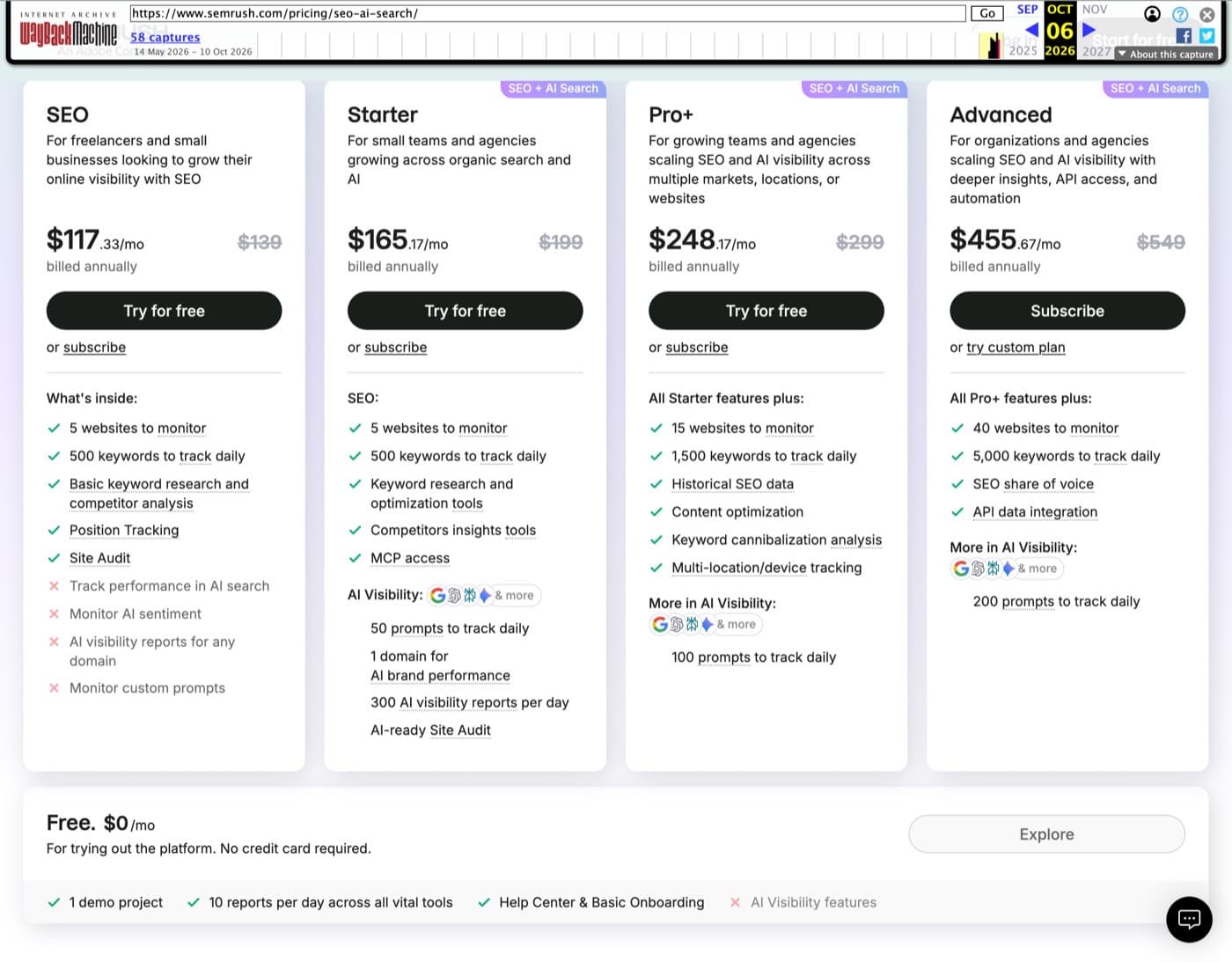Jump to the 2025 year capture
This screenshot has height=962, width=1232.
tap(1023, 51)
